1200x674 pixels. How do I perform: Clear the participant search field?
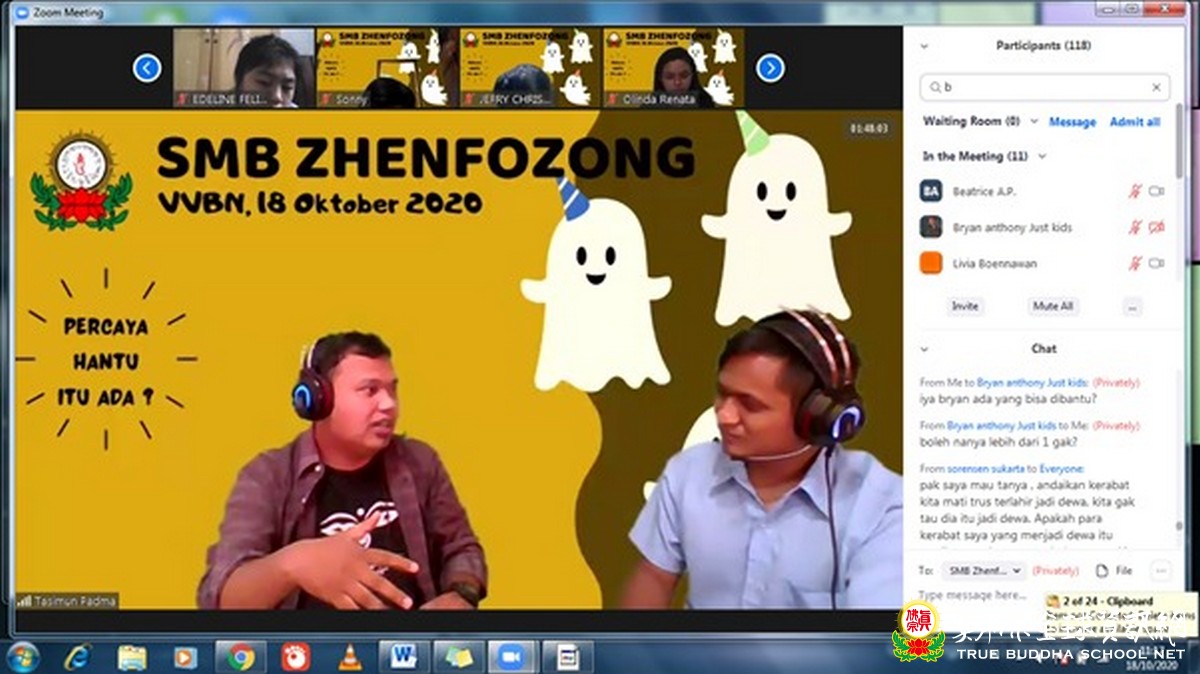click(x=1156, y=88)
